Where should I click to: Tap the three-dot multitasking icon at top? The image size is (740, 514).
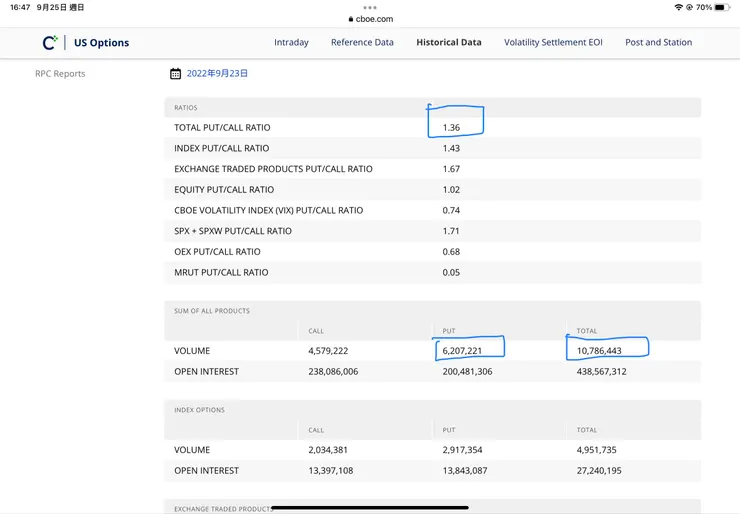370,7
